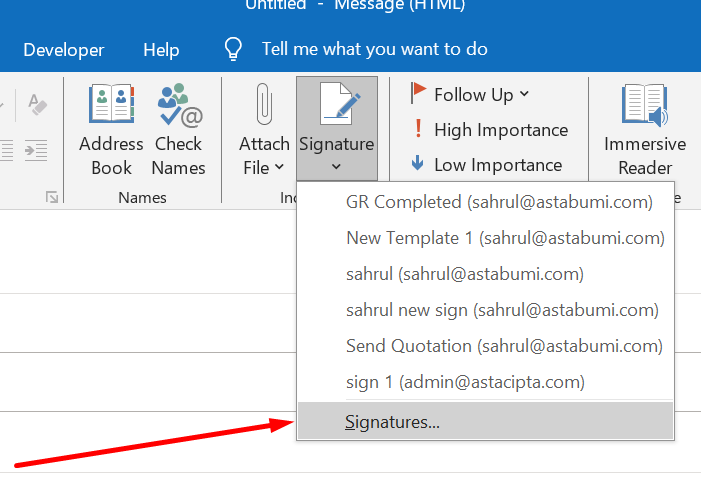The height and width of the screenshot is (490, 701).
Task: Click the Signature pen-and-paper icon
Action: [x=336, y=105]
